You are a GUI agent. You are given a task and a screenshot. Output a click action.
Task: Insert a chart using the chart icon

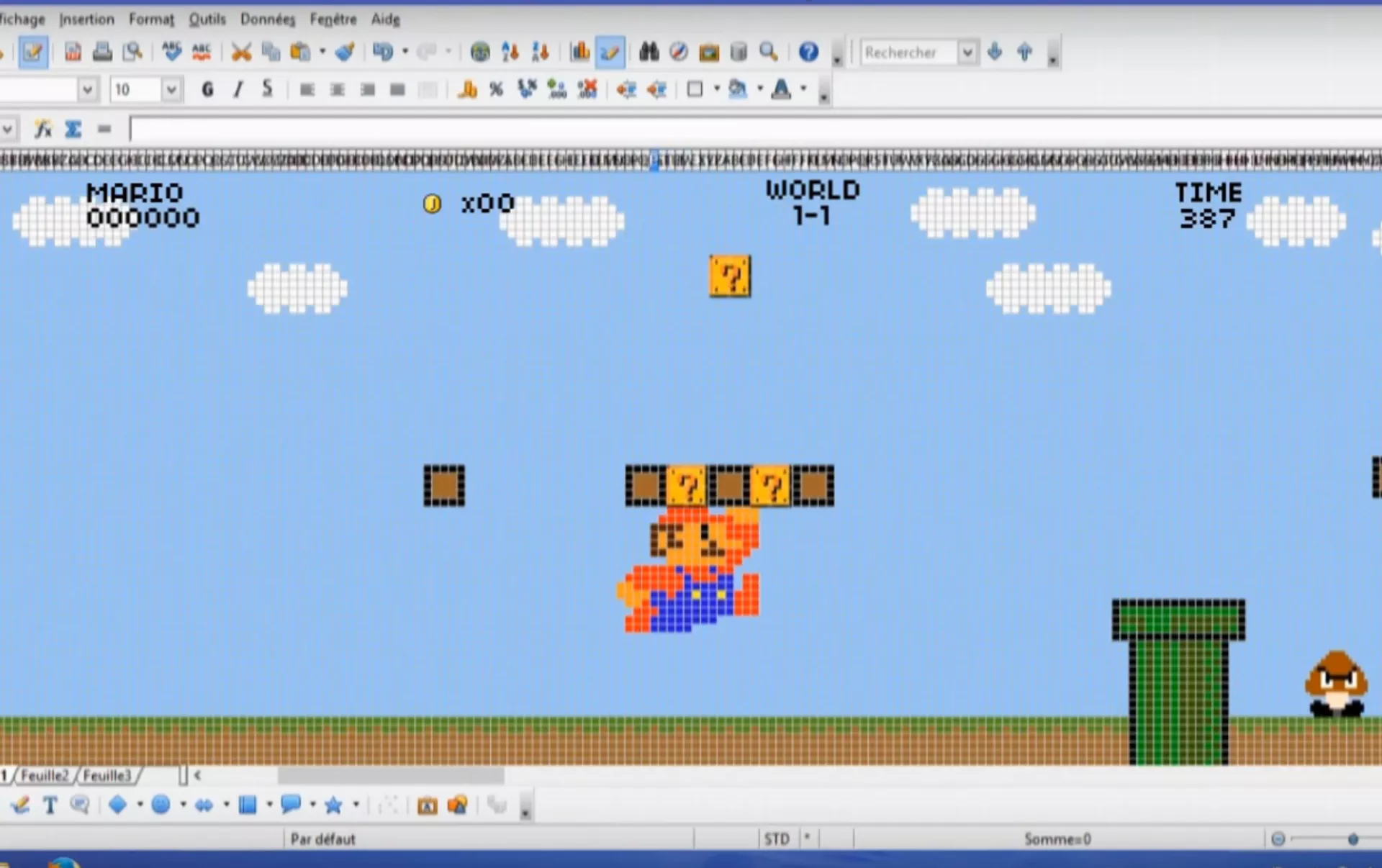579,52
